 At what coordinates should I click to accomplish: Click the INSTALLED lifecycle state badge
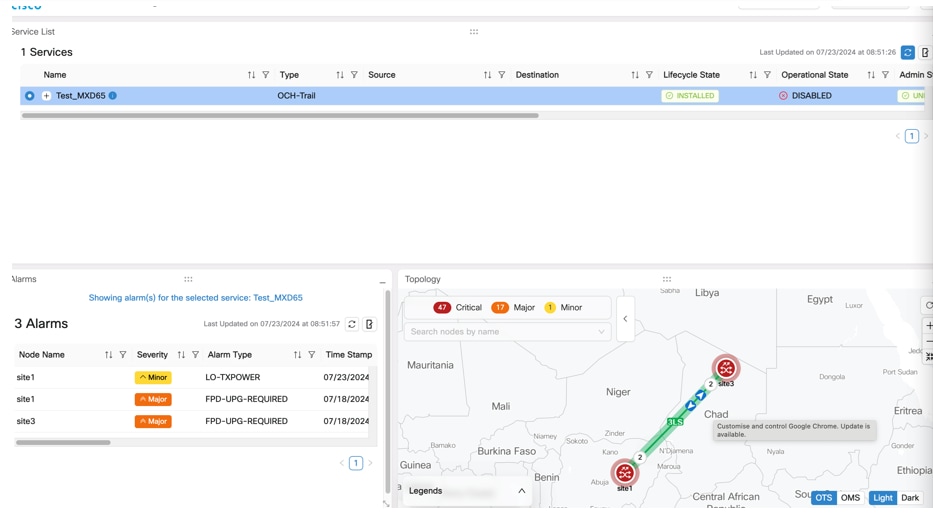pyautogui.click(x=690, y=96)
